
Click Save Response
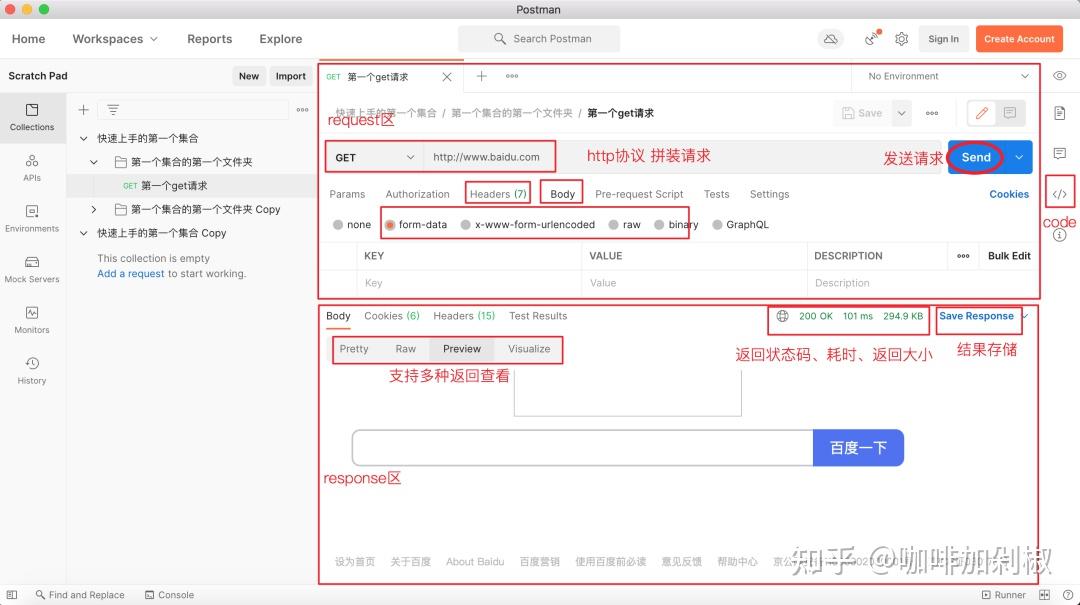[x=977, y=316]
